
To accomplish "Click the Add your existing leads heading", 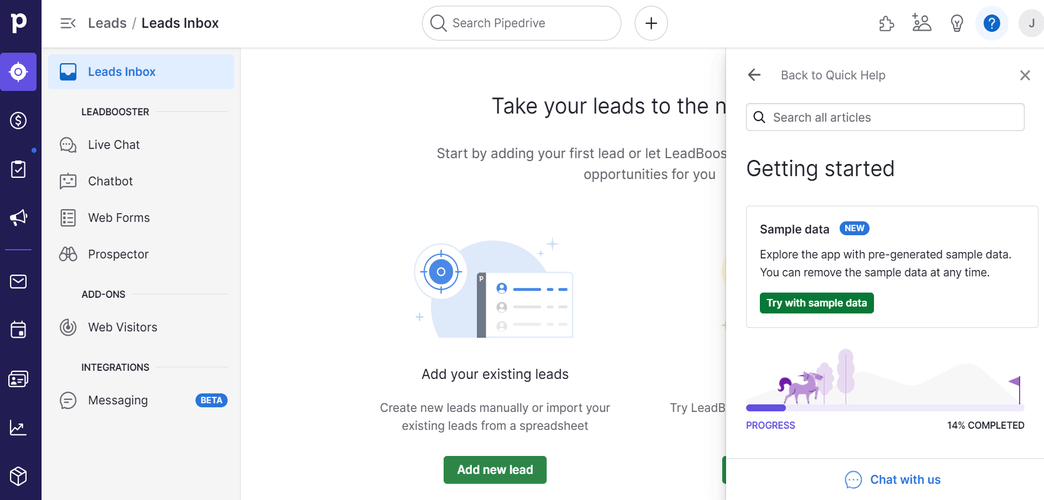I will [495, 374].
